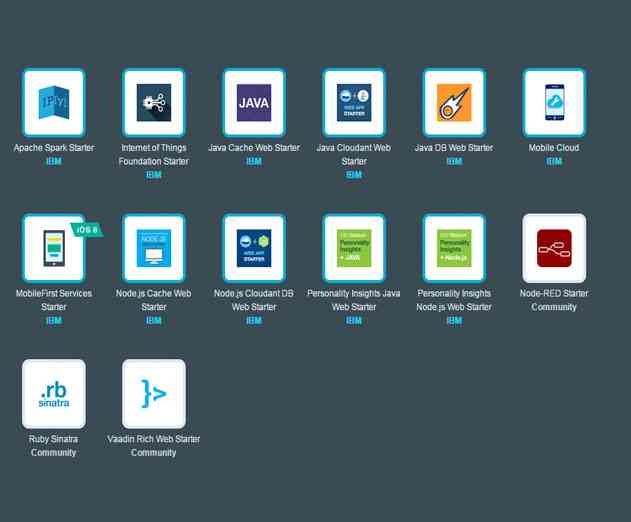This screenshot has height=522, width=631.
Task: Select the Java DB Web Starter comet icon
Action: (x=454, y=103)
